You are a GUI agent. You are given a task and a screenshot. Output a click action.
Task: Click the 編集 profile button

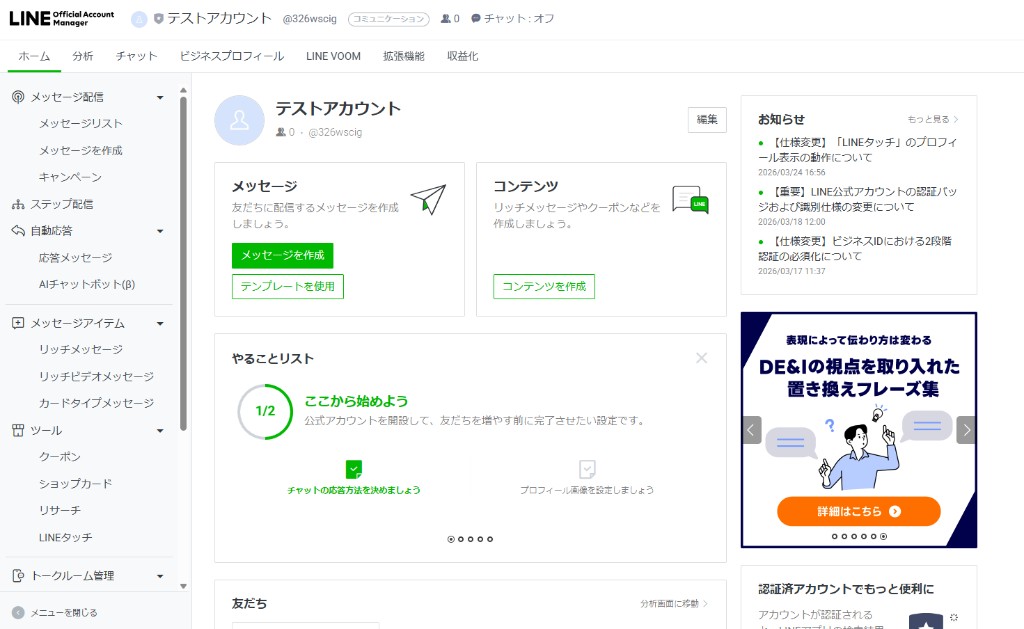coord(707,119)
